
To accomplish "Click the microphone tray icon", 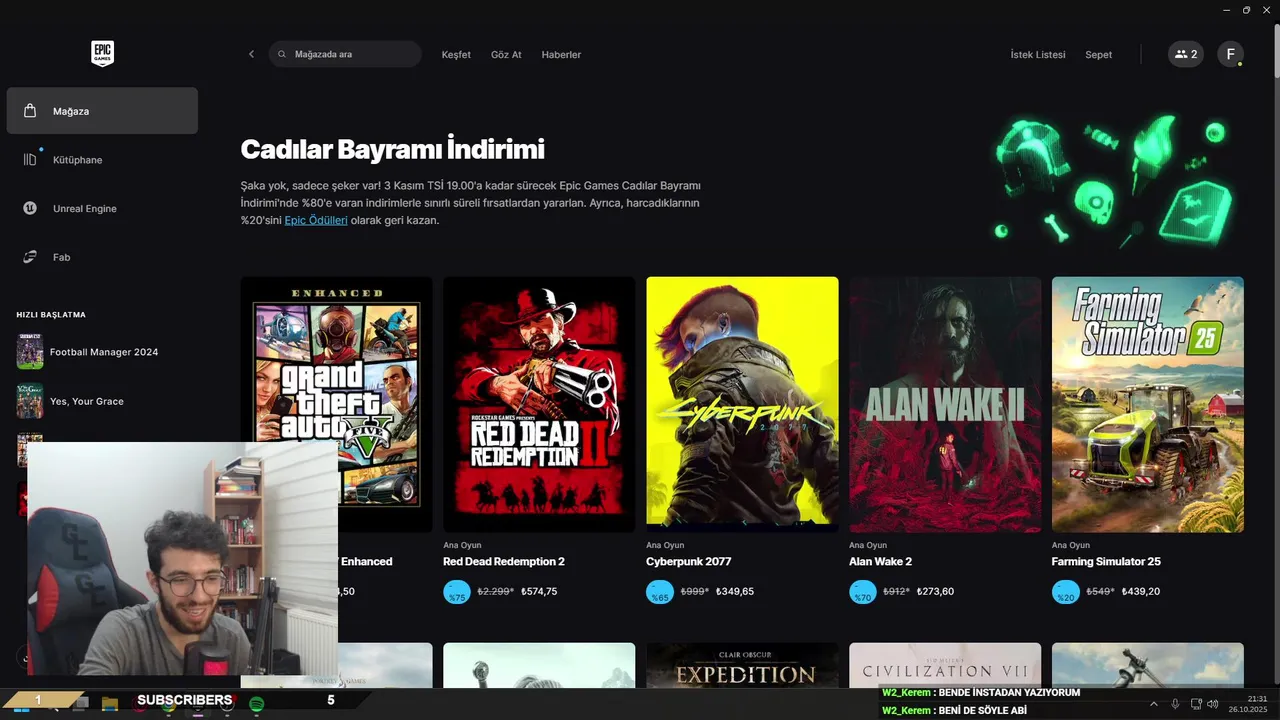I will click(1175, 704).
